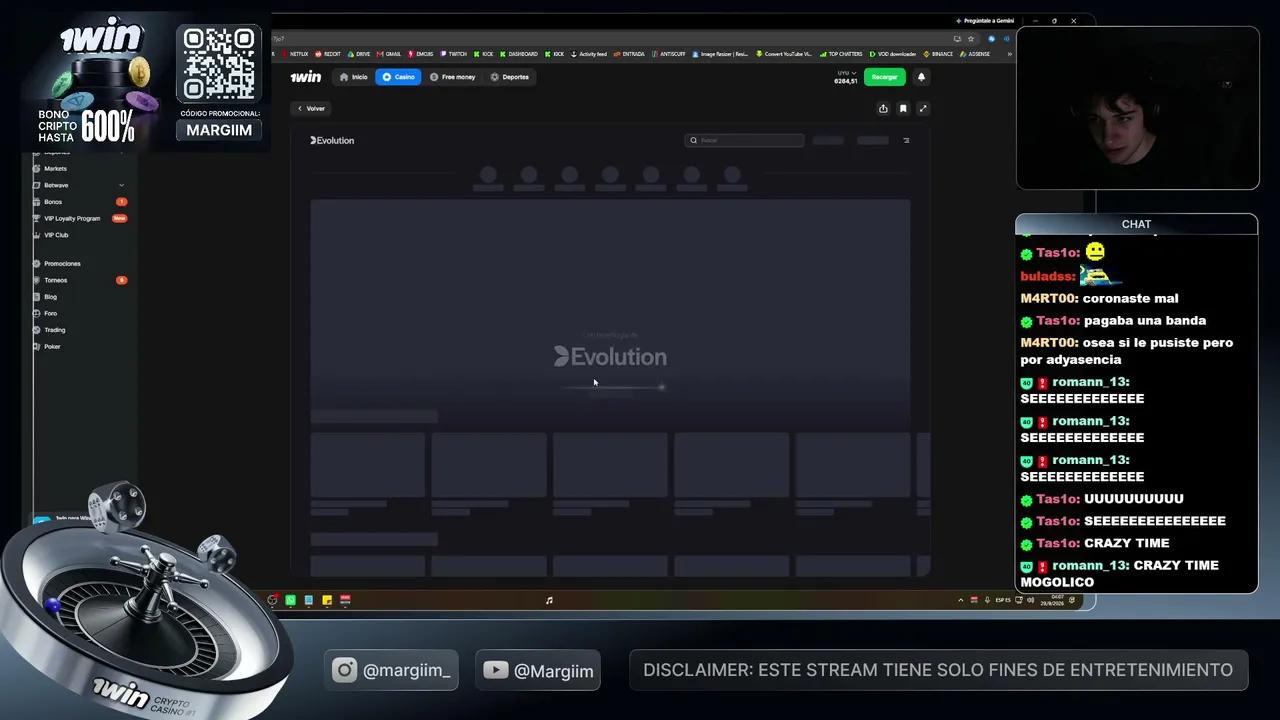Click the music note taskbar icon
The width and height of the screenshot is (1280, 720).
pos(548,600)
